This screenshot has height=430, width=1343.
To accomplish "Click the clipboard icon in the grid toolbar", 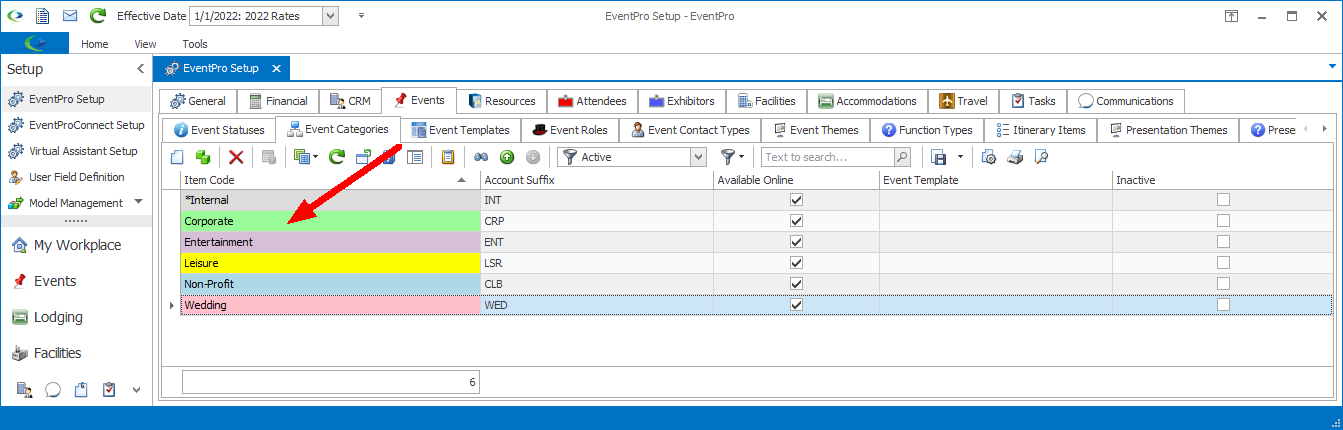I will pos(448,157).
